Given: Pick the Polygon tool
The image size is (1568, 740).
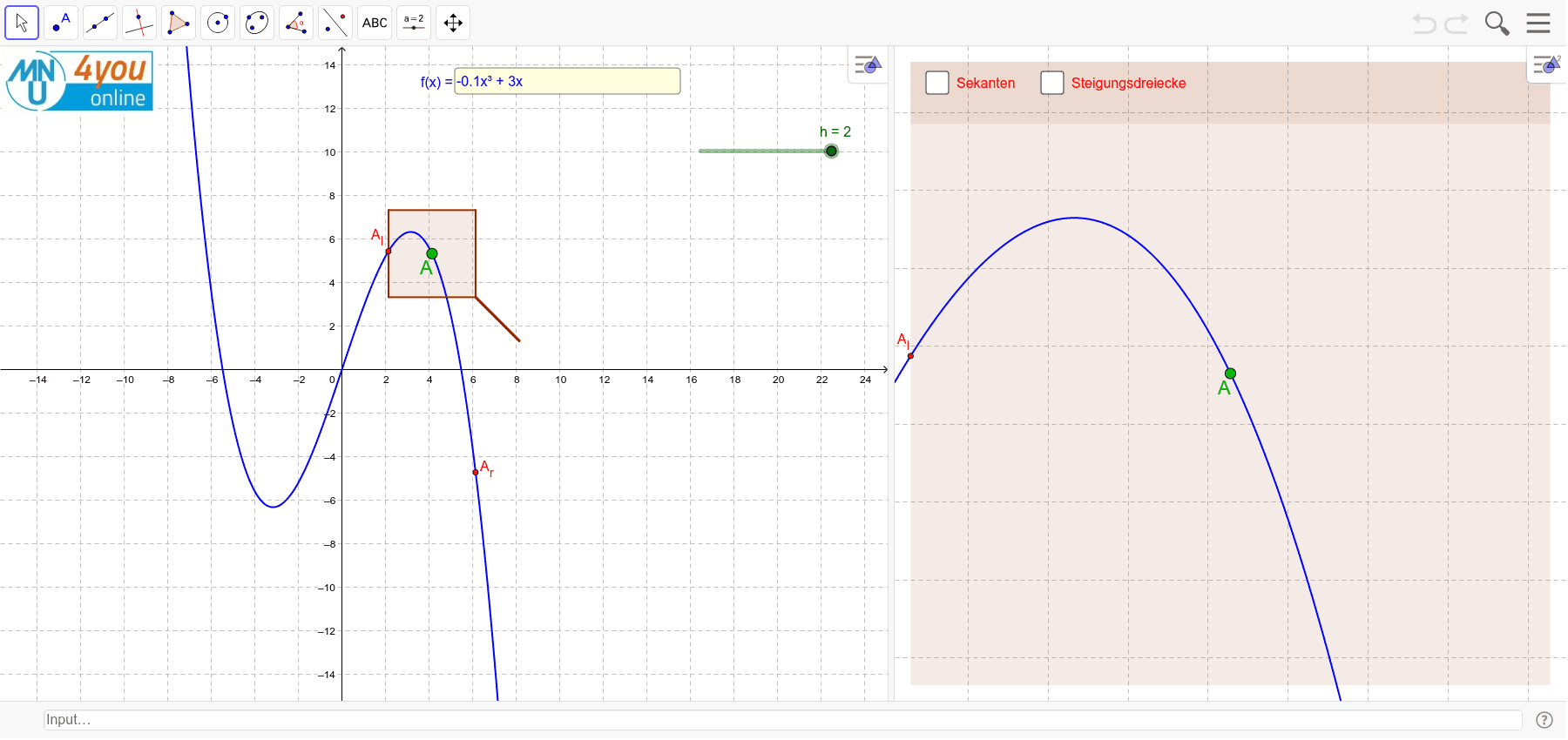Looking at the screenshot, I should 179,23.
